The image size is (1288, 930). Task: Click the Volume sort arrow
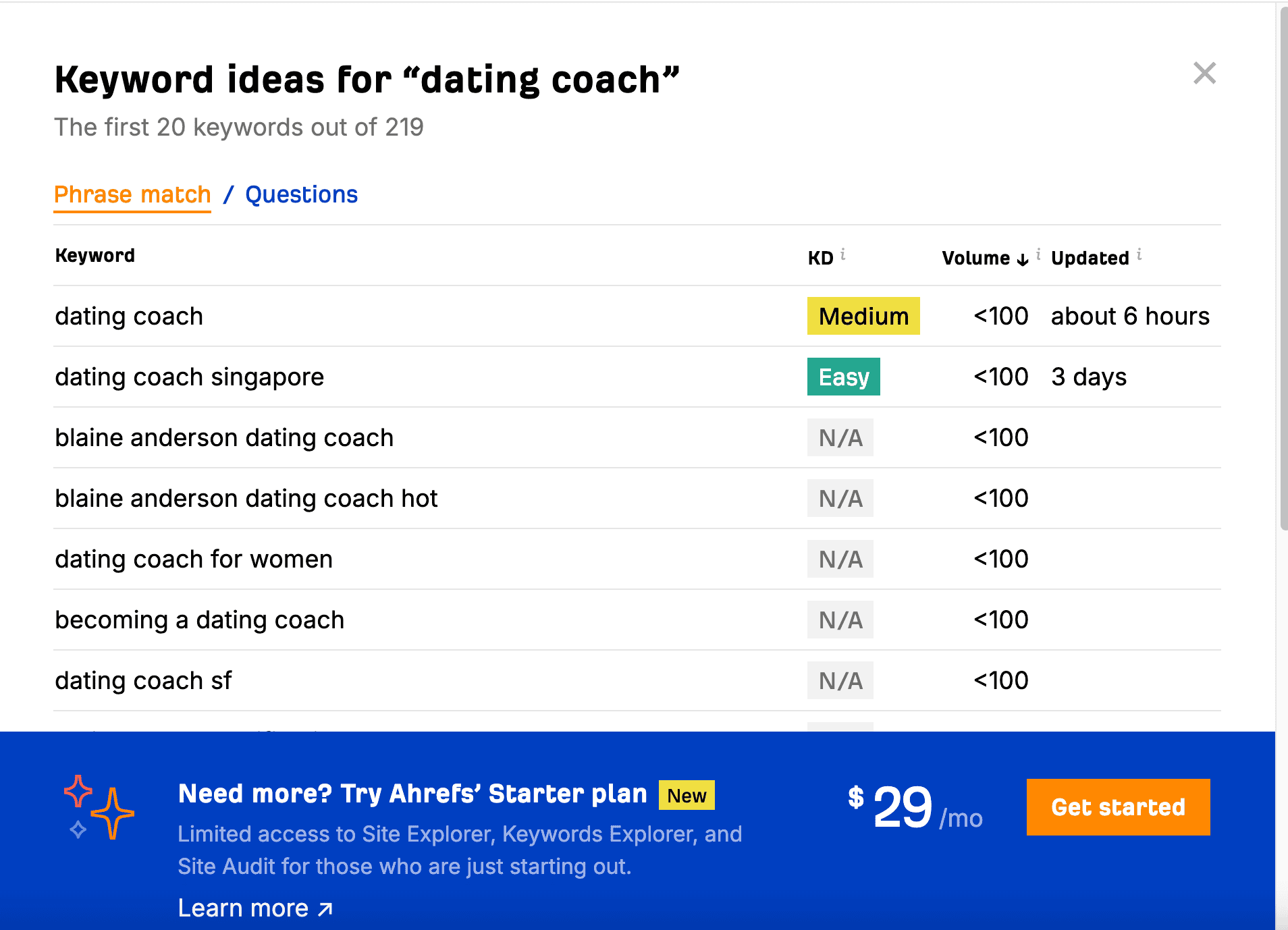pos(1023,259)
